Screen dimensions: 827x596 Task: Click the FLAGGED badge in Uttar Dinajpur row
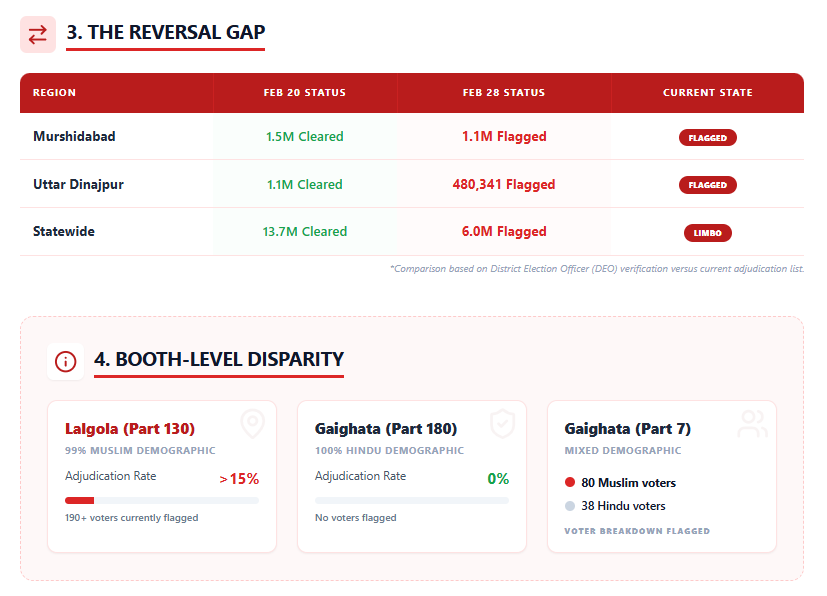pyautogui.click(x=707, y=185)
